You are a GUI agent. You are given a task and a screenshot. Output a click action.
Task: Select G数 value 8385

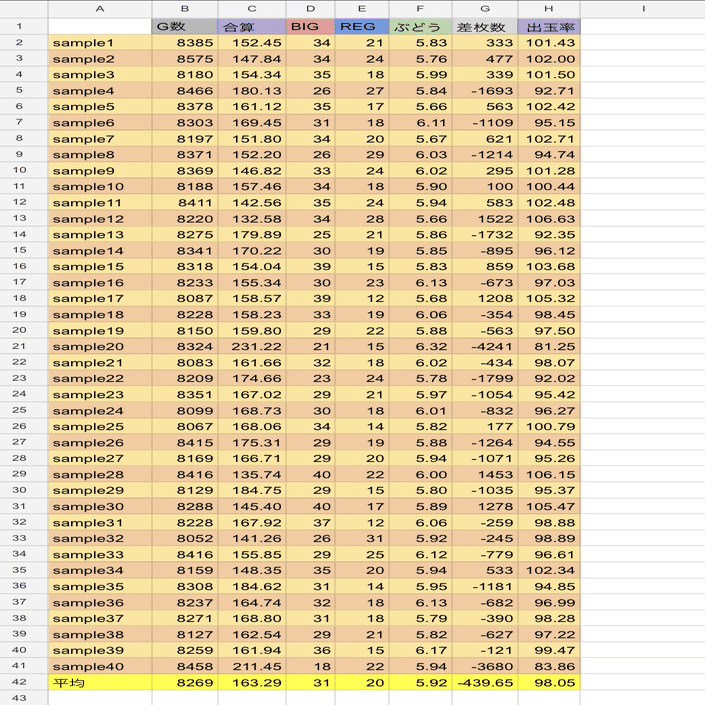tap(185, 43)
